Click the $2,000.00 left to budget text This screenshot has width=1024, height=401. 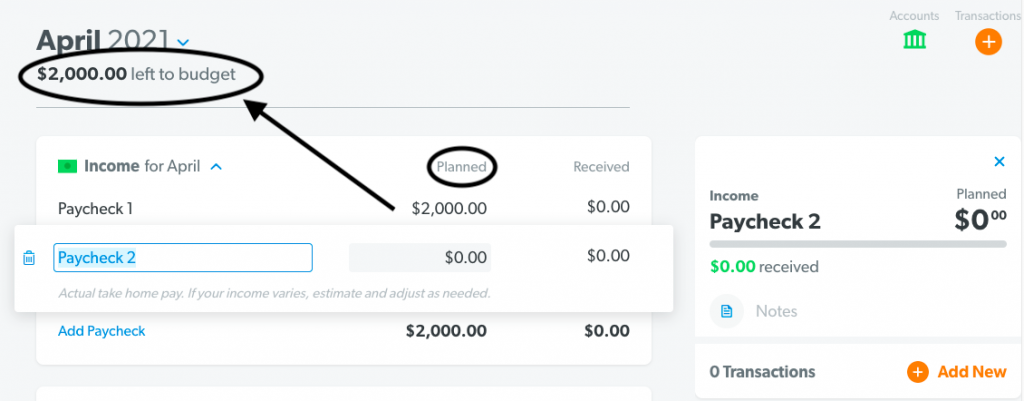(x=136, y=74)
